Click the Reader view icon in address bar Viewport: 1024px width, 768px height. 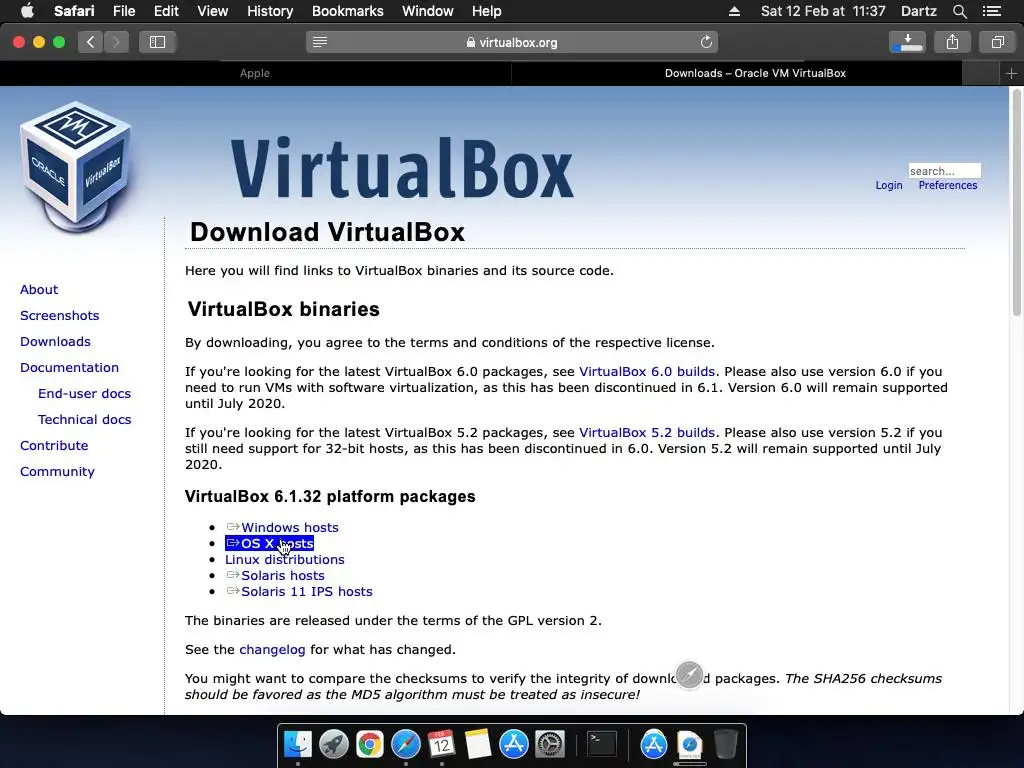pos(320,42)
